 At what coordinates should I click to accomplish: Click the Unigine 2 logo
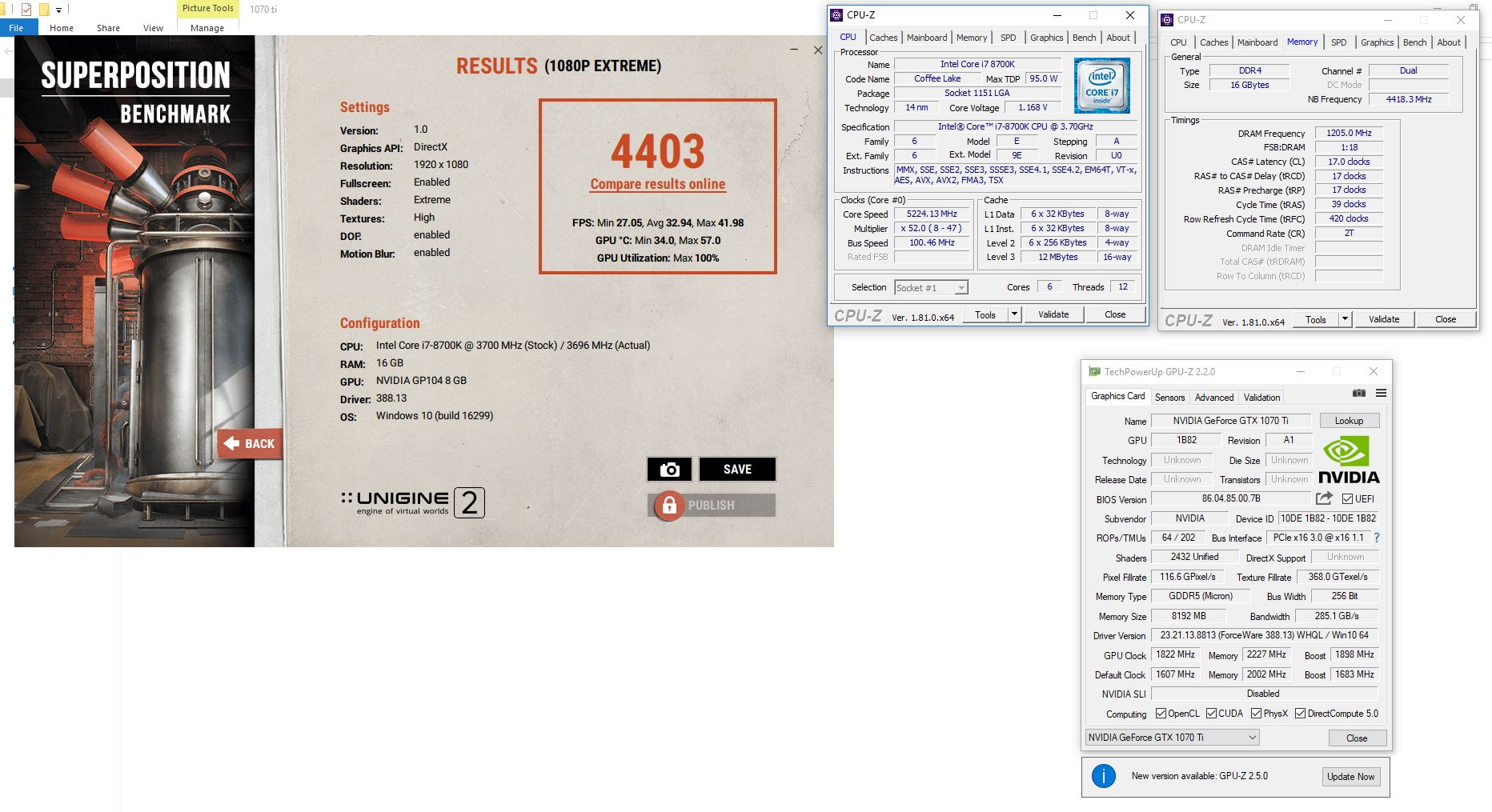point(413,502)
